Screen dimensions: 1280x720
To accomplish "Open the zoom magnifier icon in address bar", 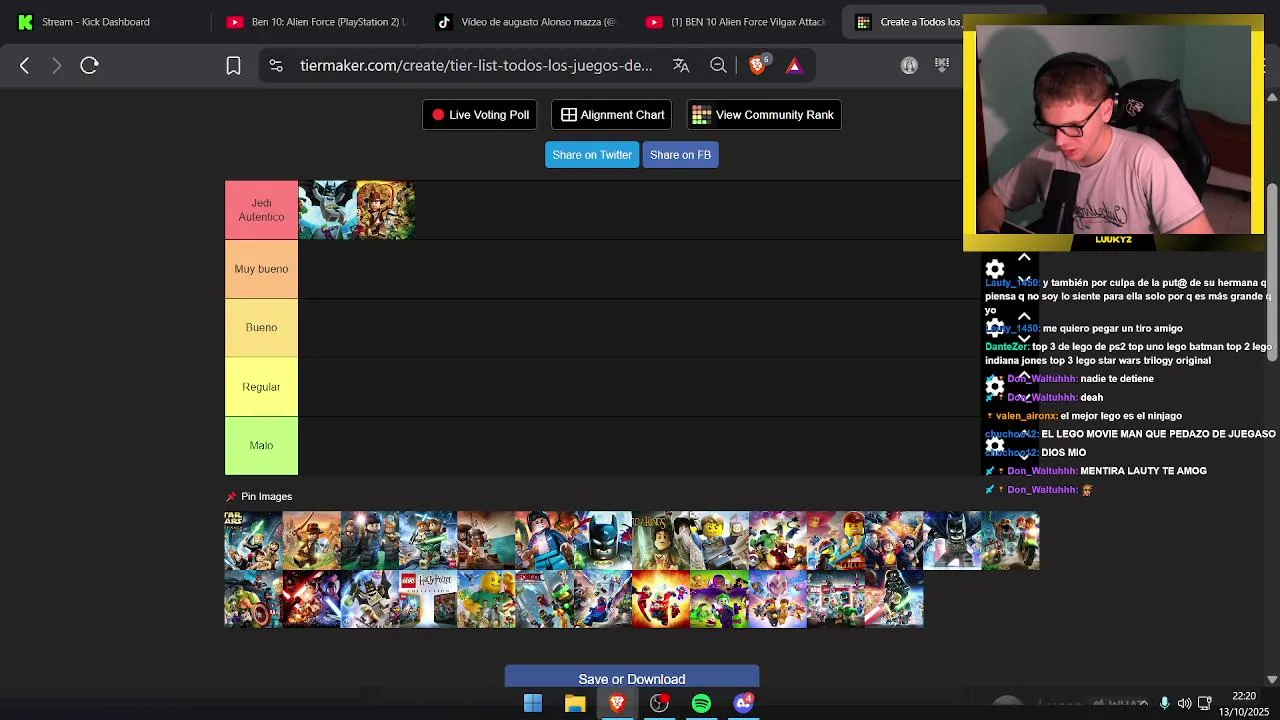I will (718, 66).
